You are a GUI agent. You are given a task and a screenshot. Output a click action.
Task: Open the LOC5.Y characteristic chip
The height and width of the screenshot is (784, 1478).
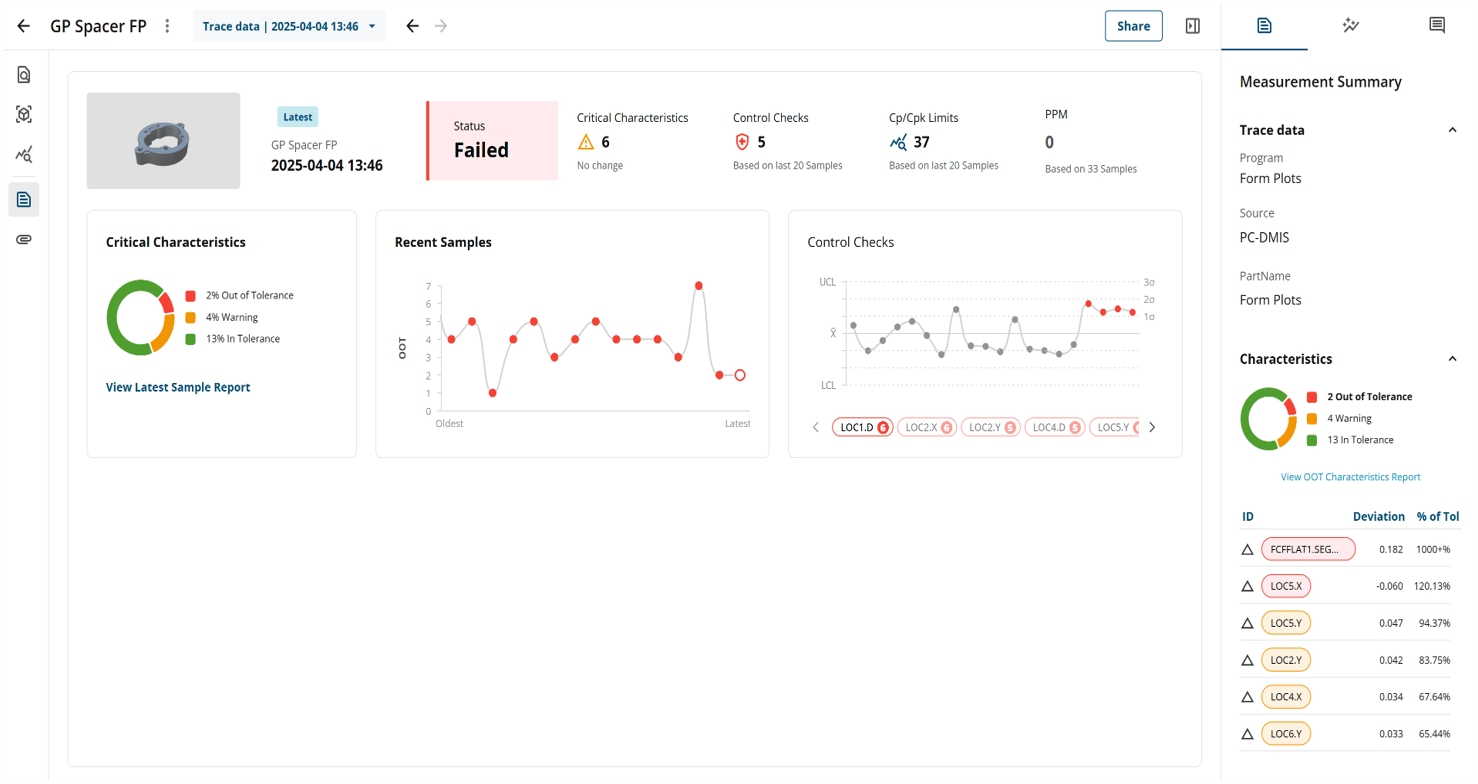tap(1286, 623)
